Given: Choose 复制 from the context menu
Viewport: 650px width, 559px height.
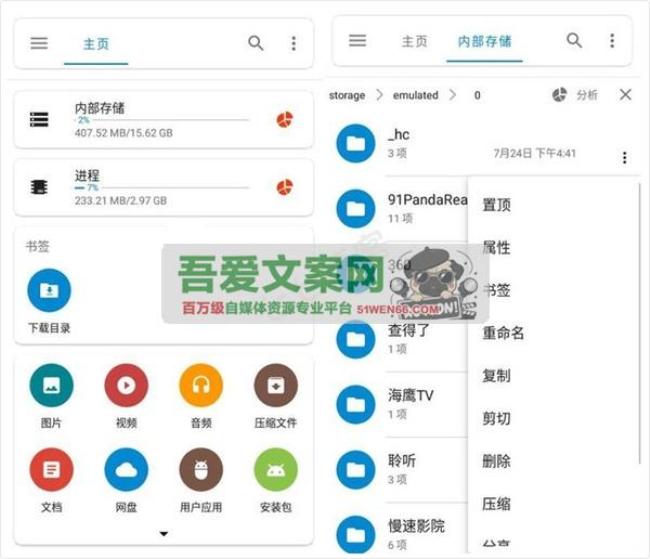Looking at the screenshot, I should pos(496,376).
